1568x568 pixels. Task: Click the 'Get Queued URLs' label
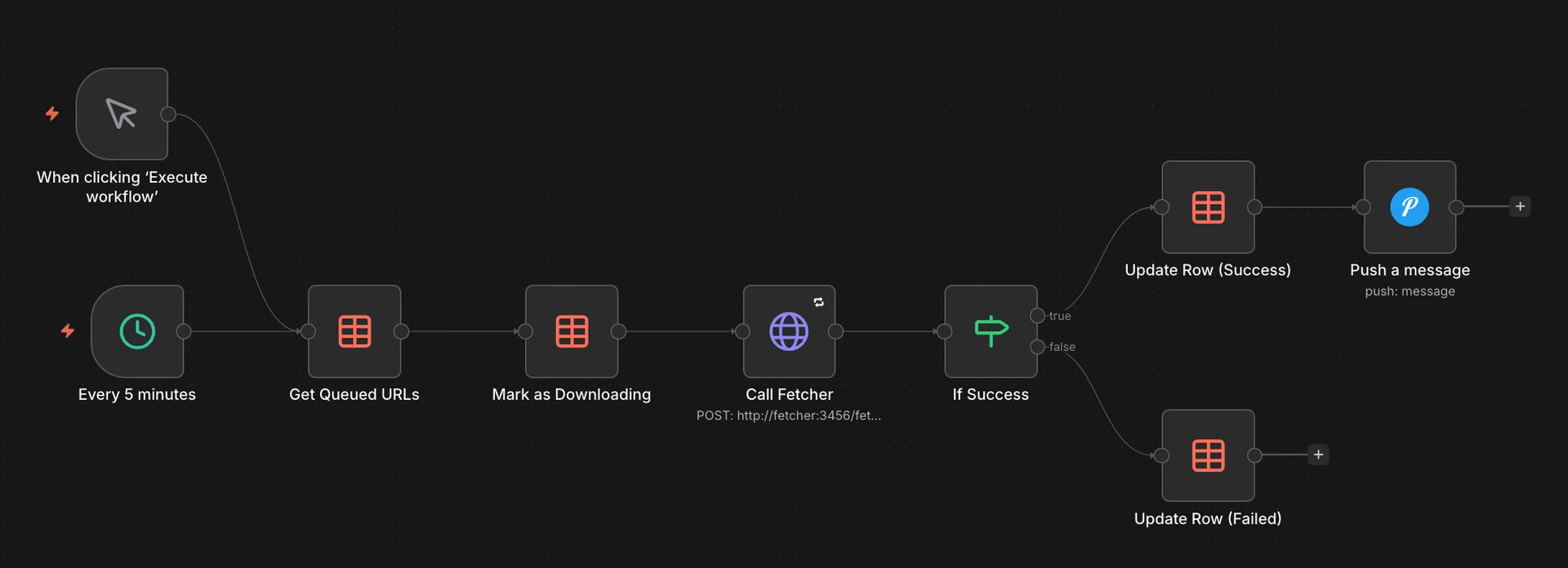point(354,394)
